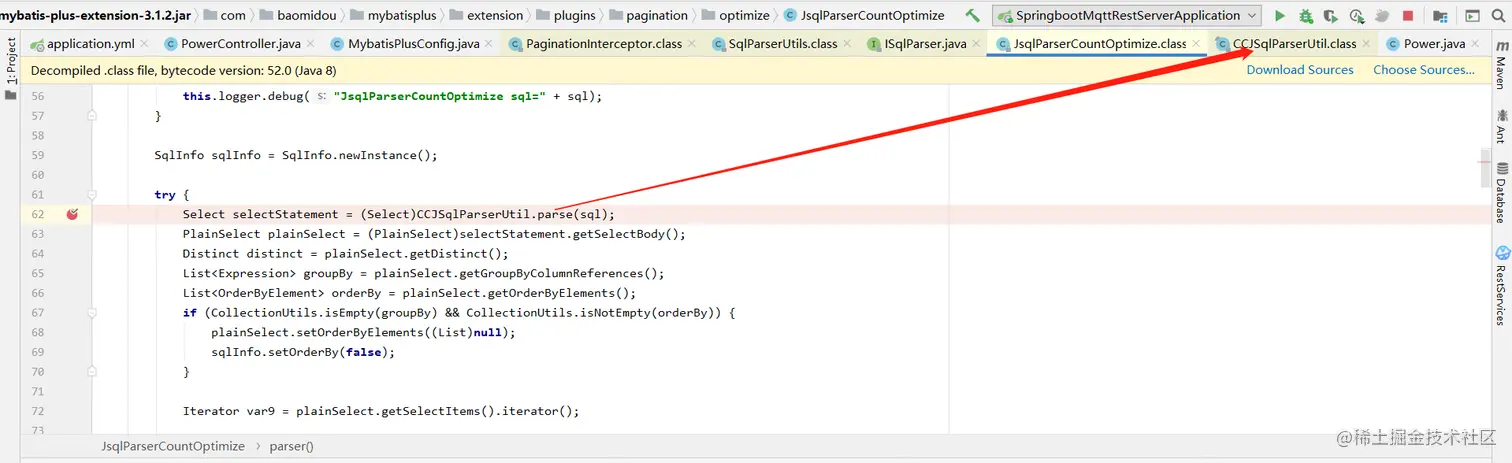Remove breakpoint on line 62
This screenshot has height=463, width=1512.
click(72, 214)
